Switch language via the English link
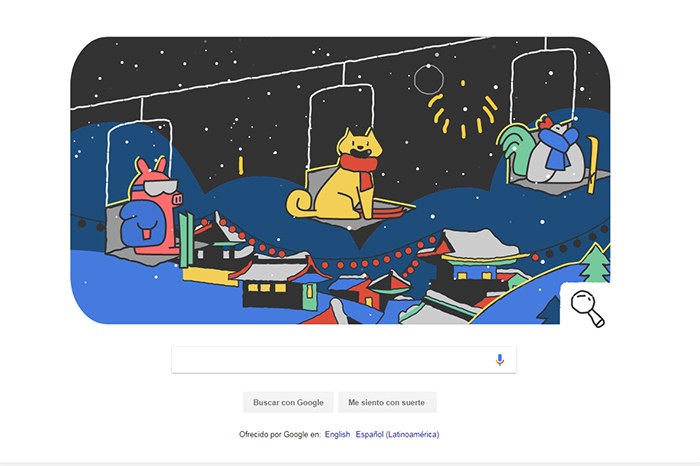 (338, 434)
